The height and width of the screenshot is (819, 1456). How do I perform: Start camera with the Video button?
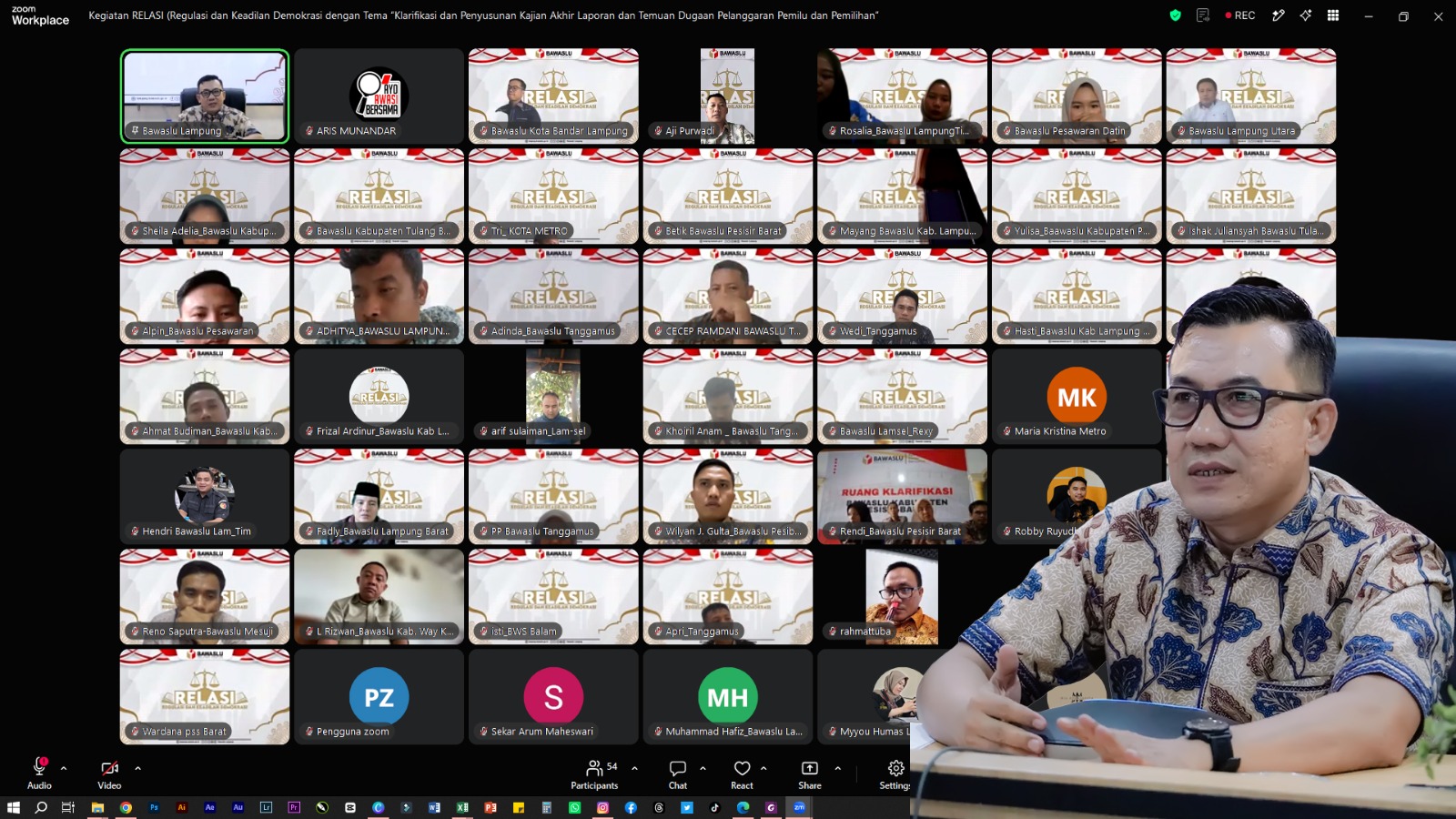pos(109,773)
